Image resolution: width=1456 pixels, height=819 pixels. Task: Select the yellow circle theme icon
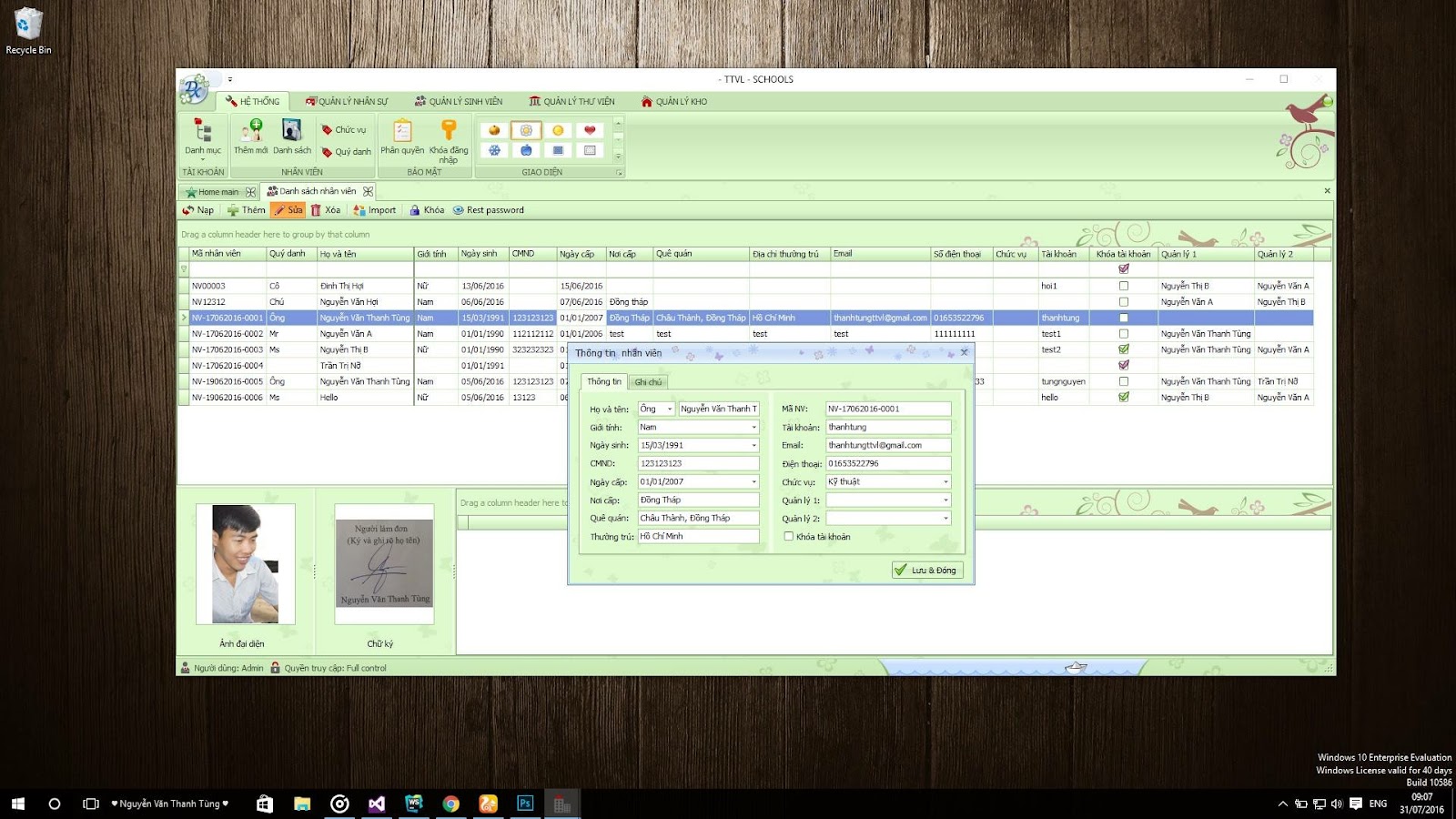click(x=558, y=130)
